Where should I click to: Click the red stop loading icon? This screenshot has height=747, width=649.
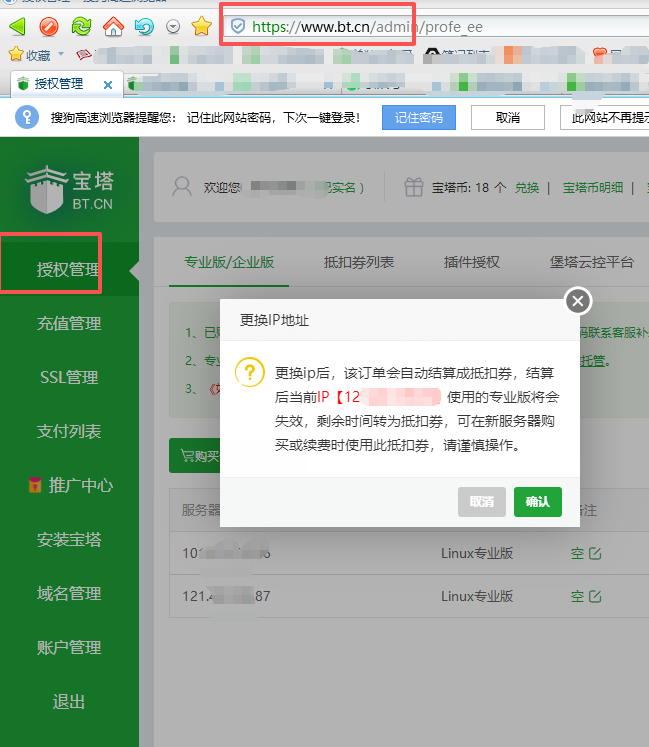pos(49,26)
